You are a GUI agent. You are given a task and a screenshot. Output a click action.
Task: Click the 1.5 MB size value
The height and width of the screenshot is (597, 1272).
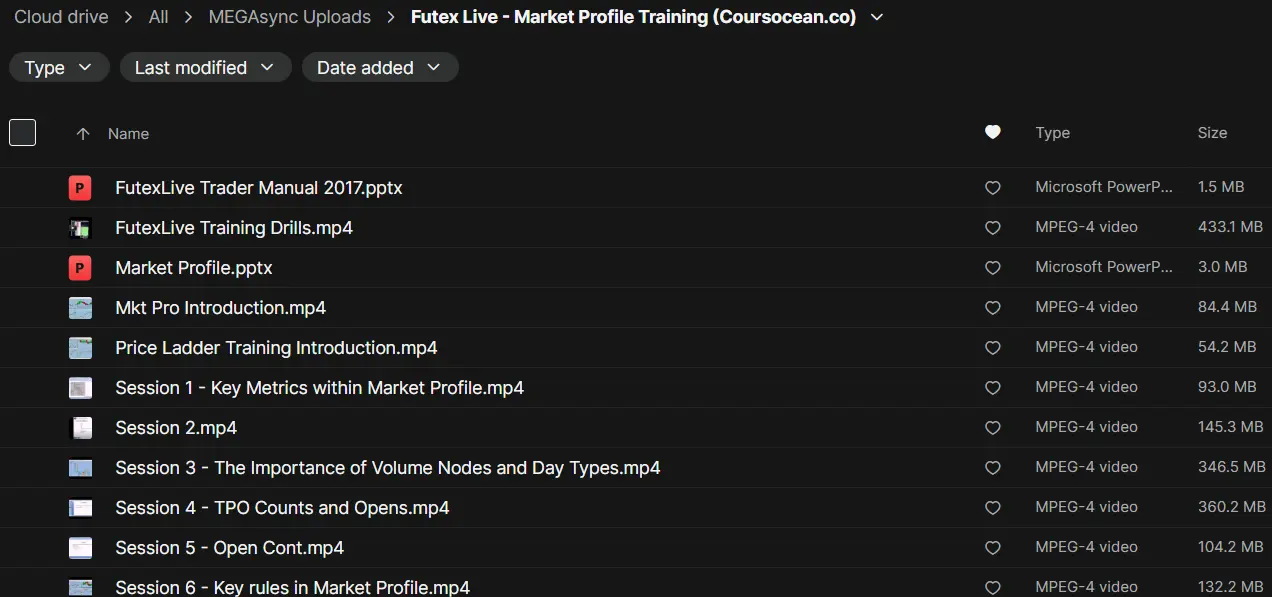pos(1221,187)
